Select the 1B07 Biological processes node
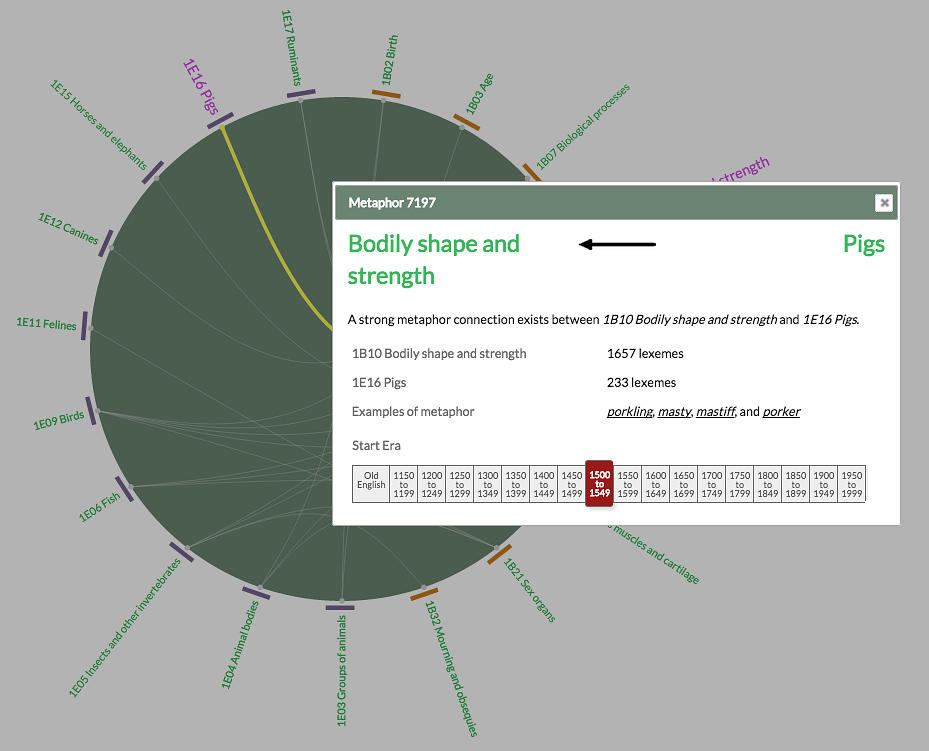 [533, 170]
